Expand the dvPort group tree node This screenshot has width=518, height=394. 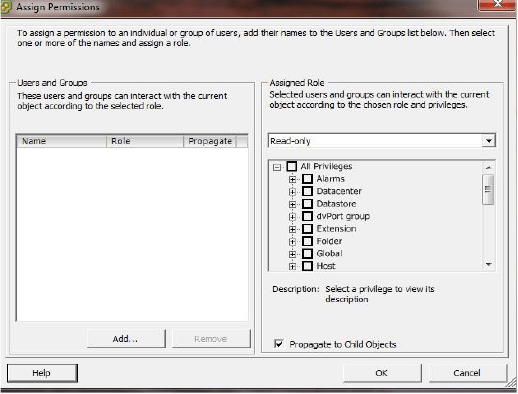pyautogui.click(x=292, y=217)
